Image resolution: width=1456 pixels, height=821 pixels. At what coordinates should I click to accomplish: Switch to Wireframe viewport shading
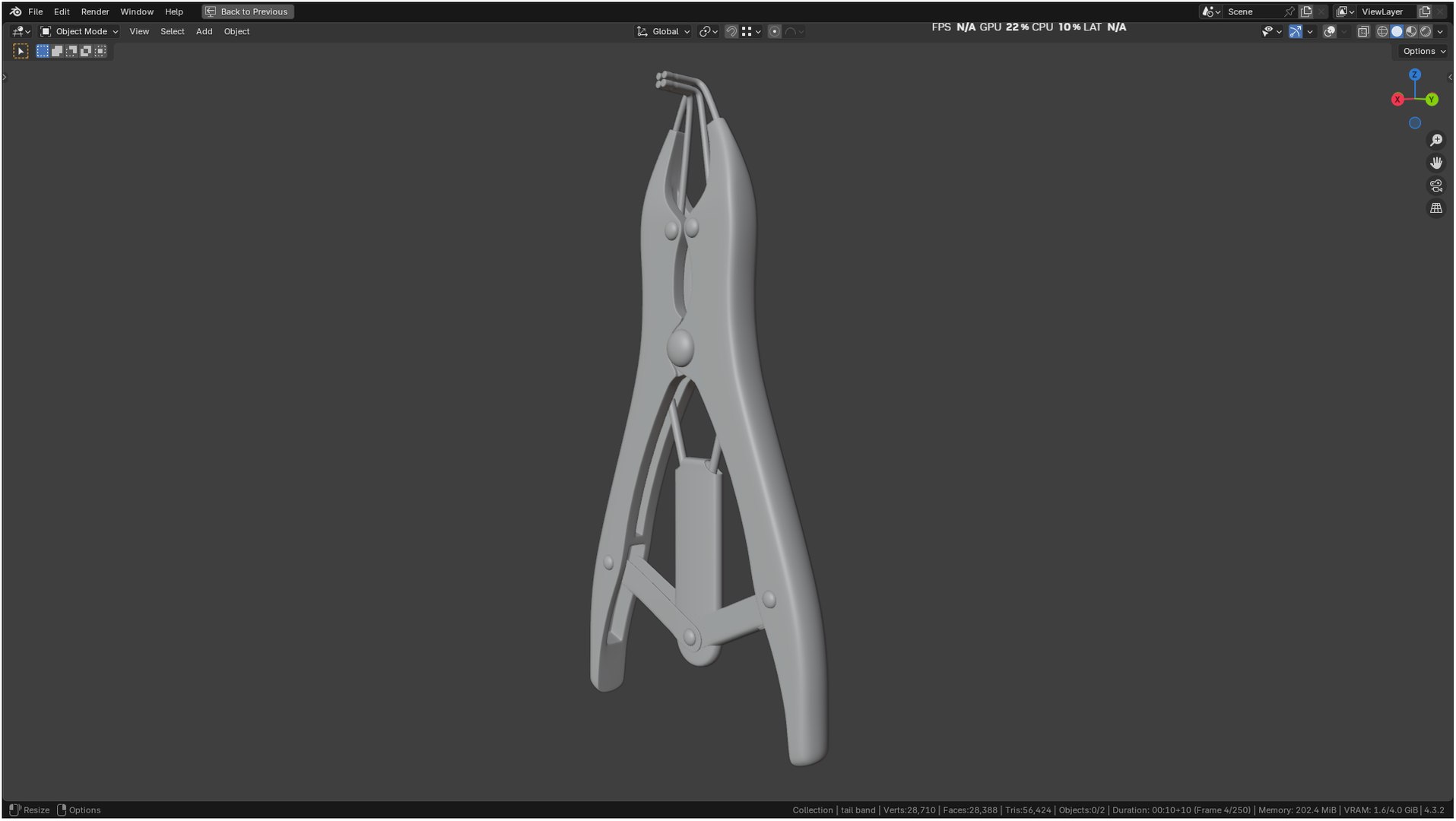(1382, 31)
